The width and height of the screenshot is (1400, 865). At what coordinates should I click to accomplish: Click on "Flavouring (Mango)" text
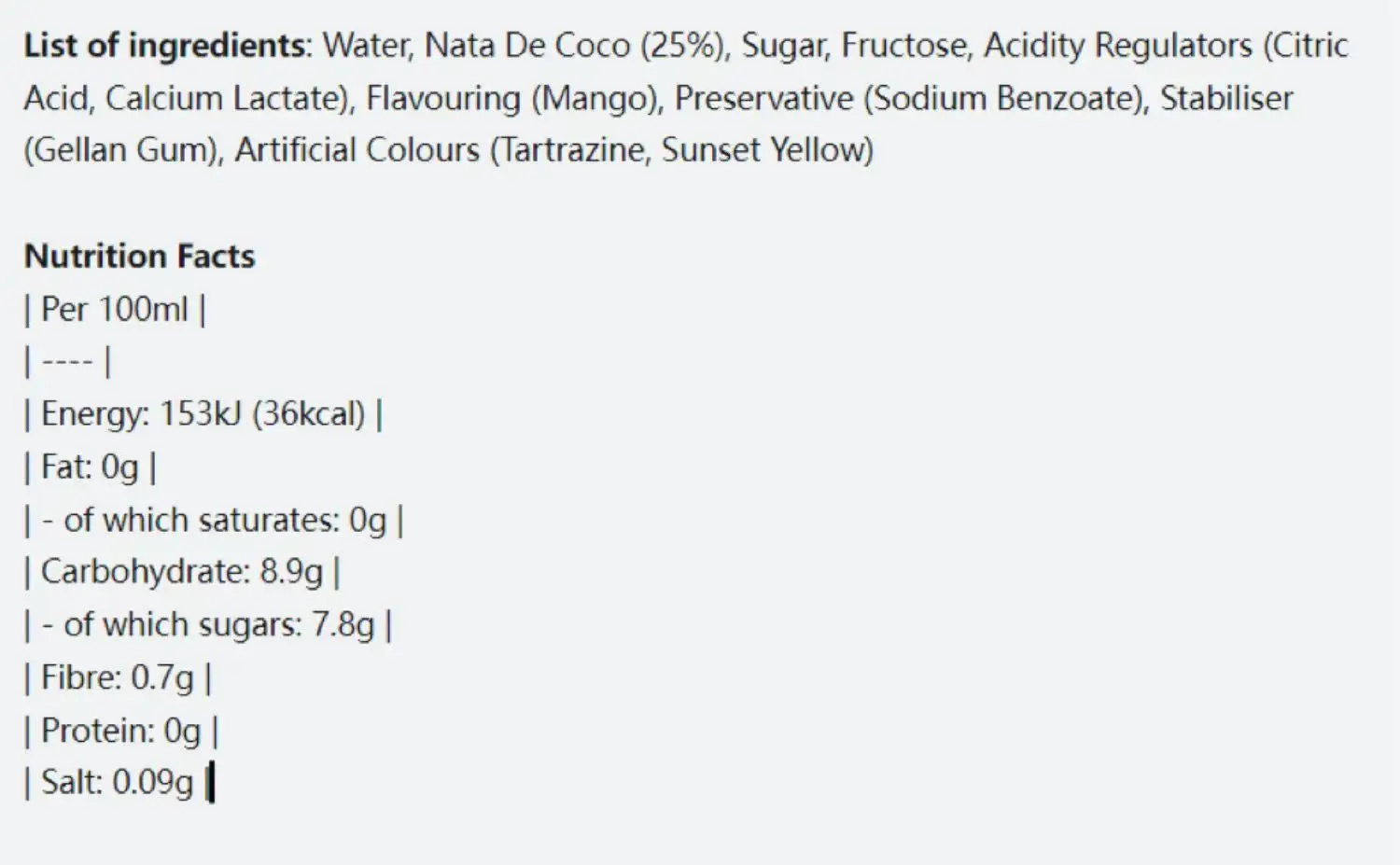513,98
